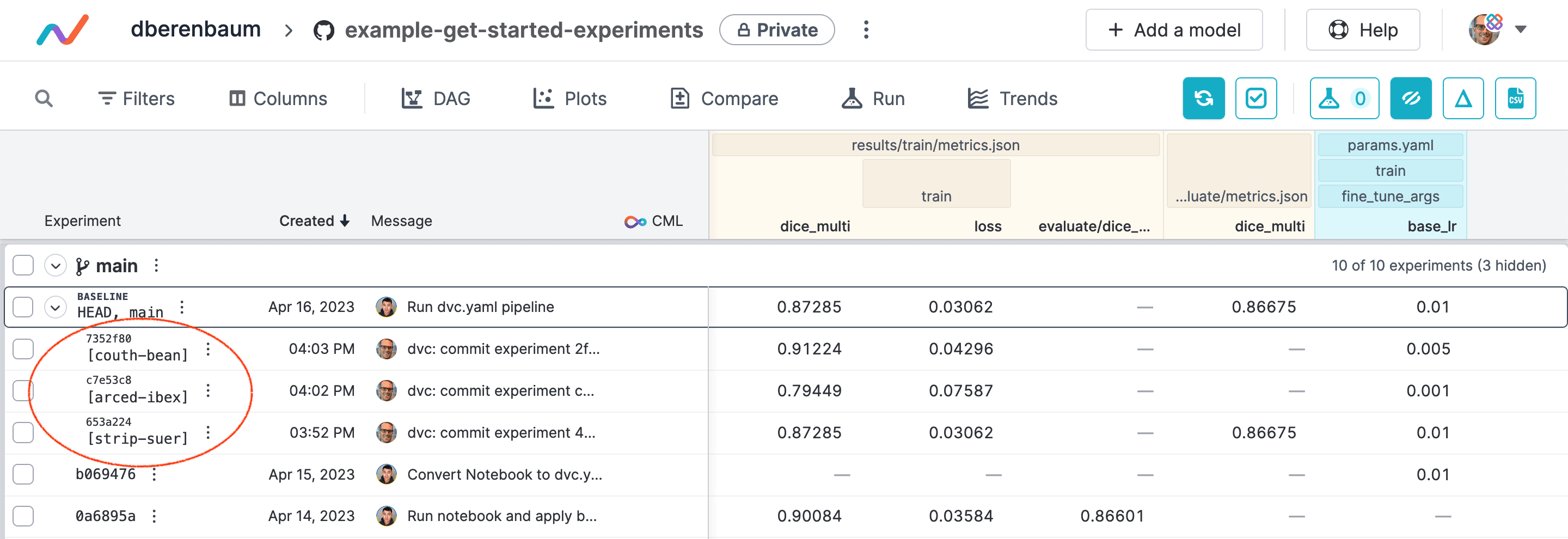Download table via CSV icon

[1515, 99]
